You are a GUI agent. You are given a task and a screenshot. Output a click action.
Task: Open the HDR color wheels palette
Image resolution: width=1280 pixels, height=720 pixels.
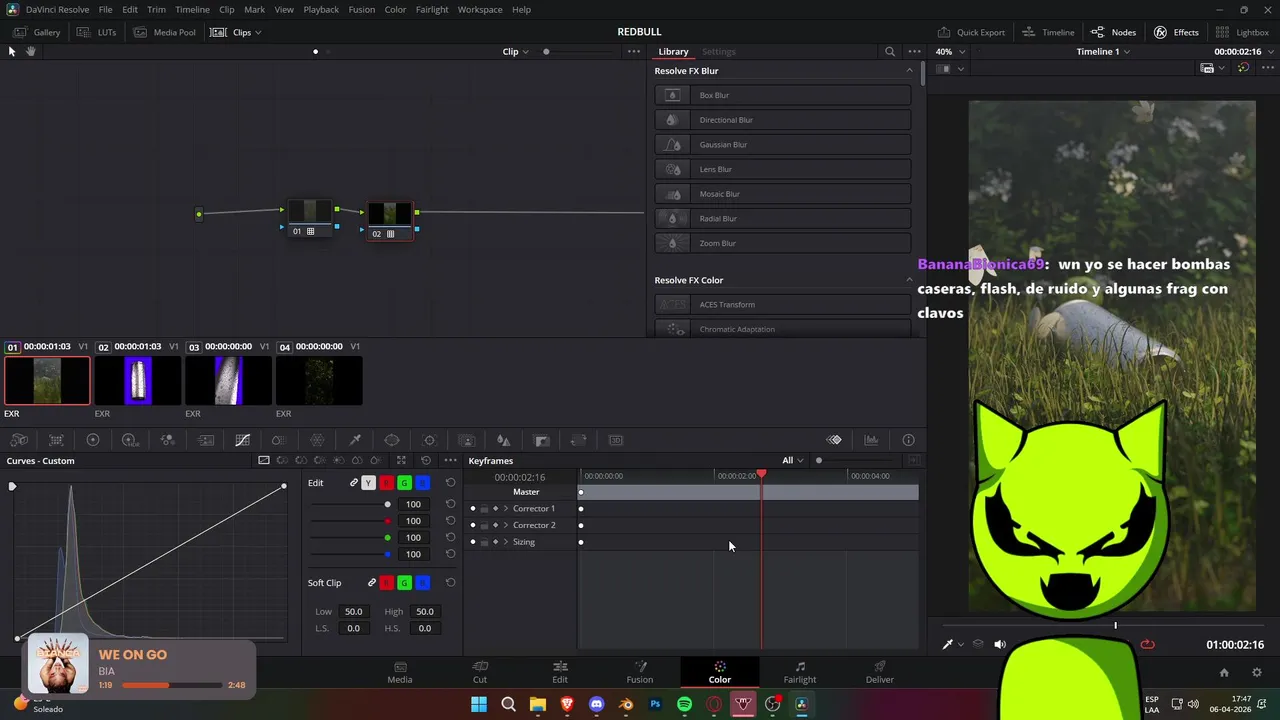[x=130, y=440]
